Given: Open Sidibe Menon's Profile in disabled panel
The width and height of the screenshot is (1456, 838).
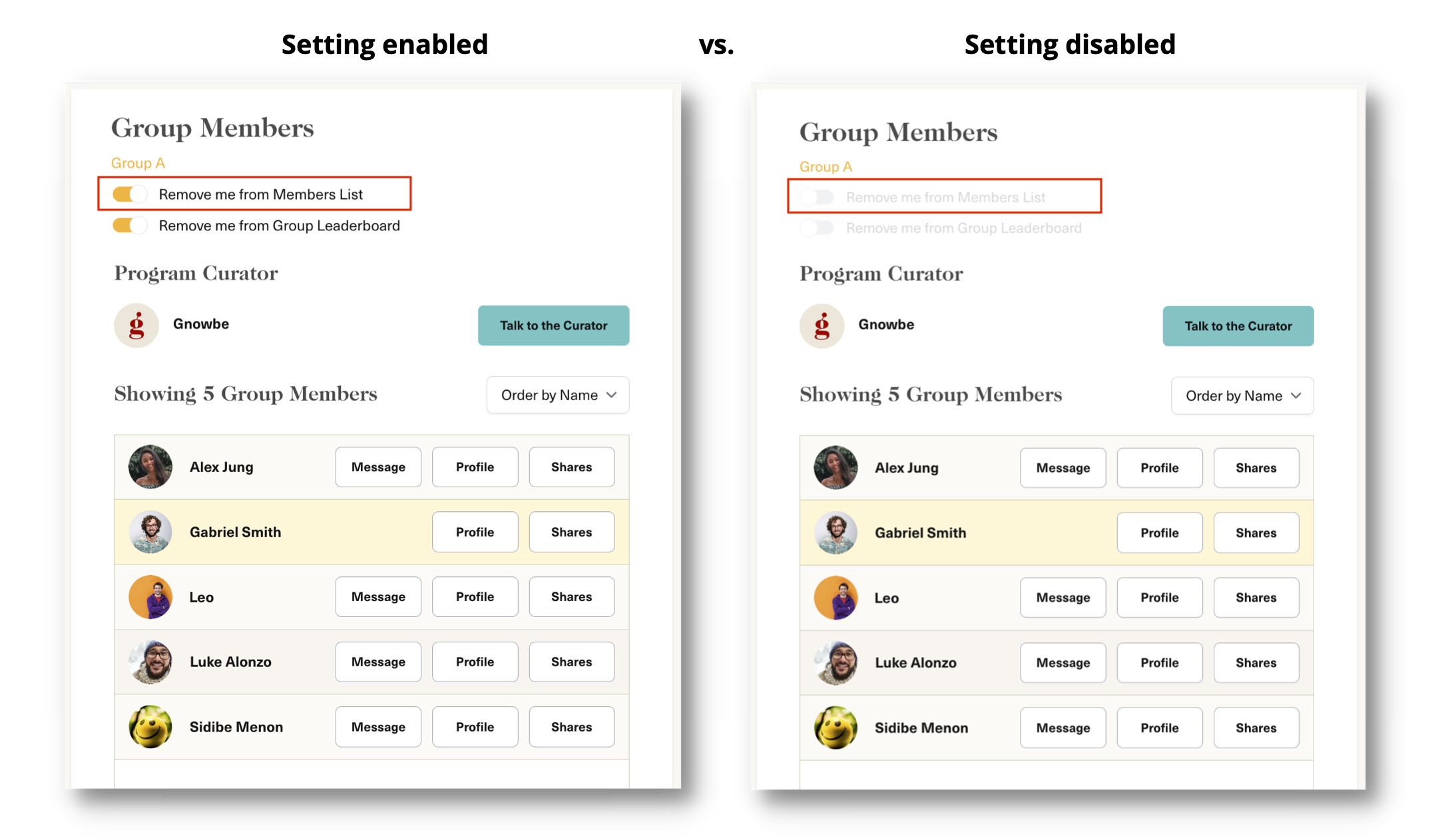Looking at the screenshot, I should pyautogui.click(x=1160, y=728).
